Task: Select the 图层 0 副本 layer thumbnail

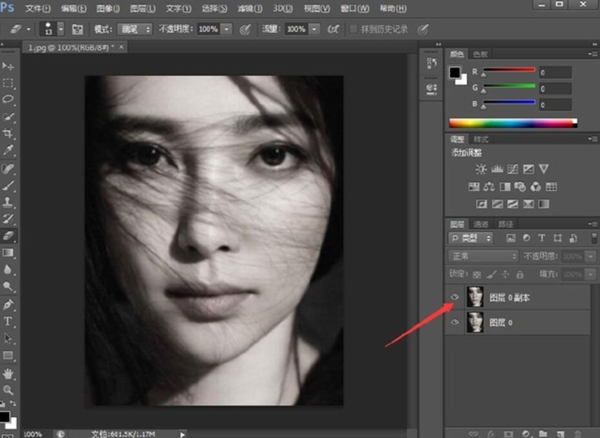Action: [475, 297]
